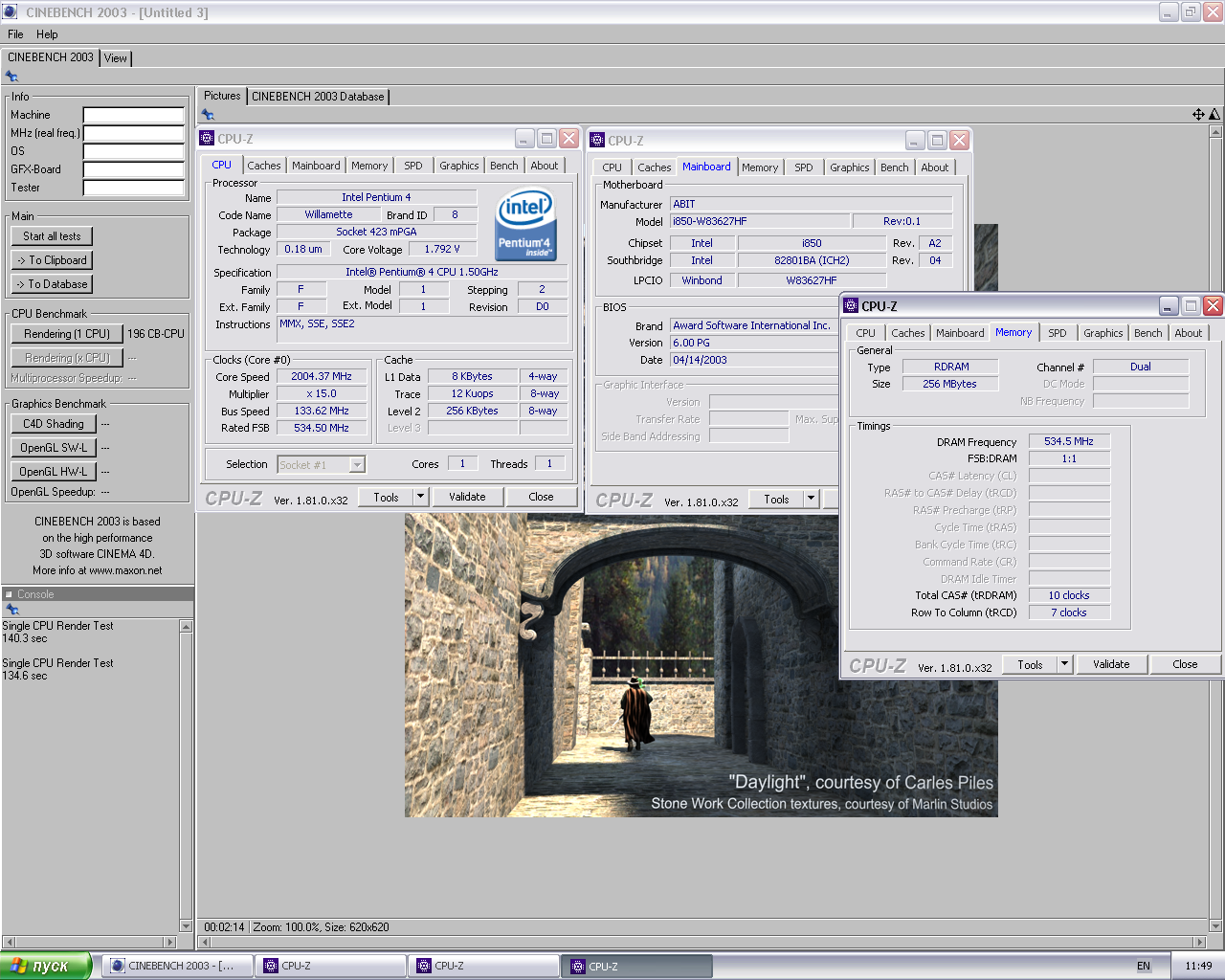Switch to CINEBENCH 2003 Database tab
The height and width of the screenshot is (980, 1225).
coord(318,97)
